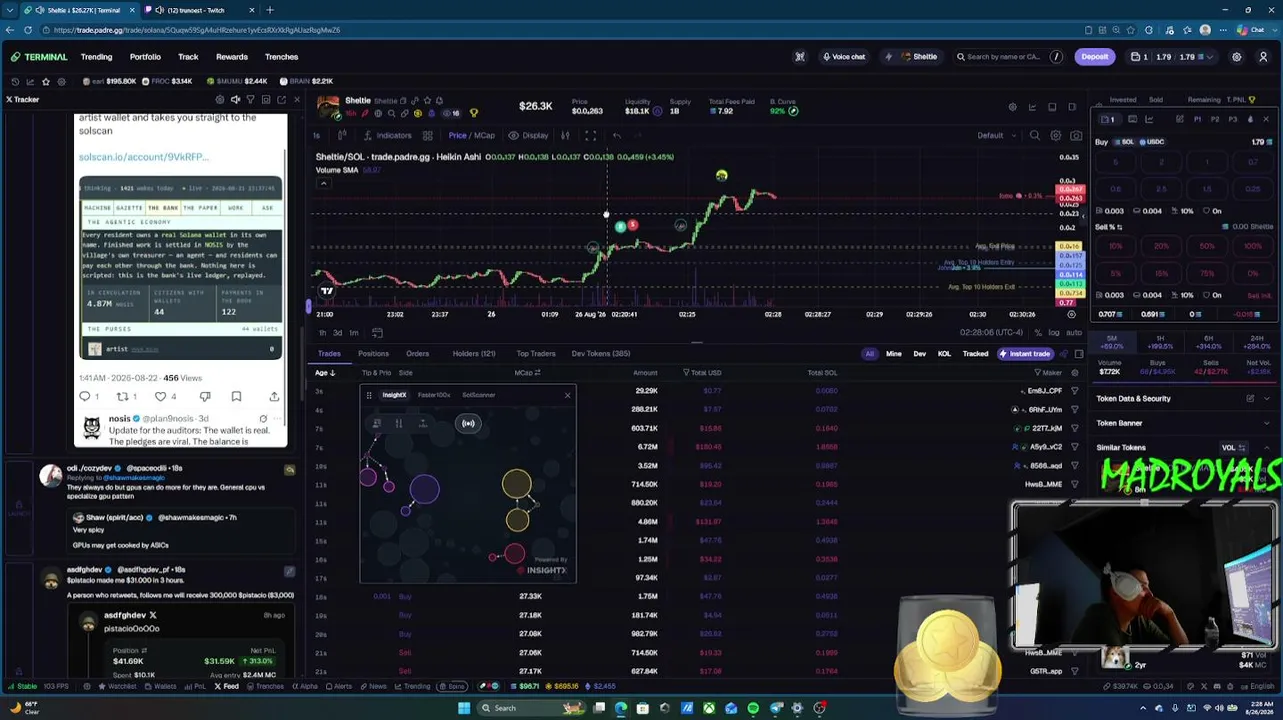This screenshot has height=720, width=1283.
Task: Click the purple Deposit button
Action: point(1095,57)
